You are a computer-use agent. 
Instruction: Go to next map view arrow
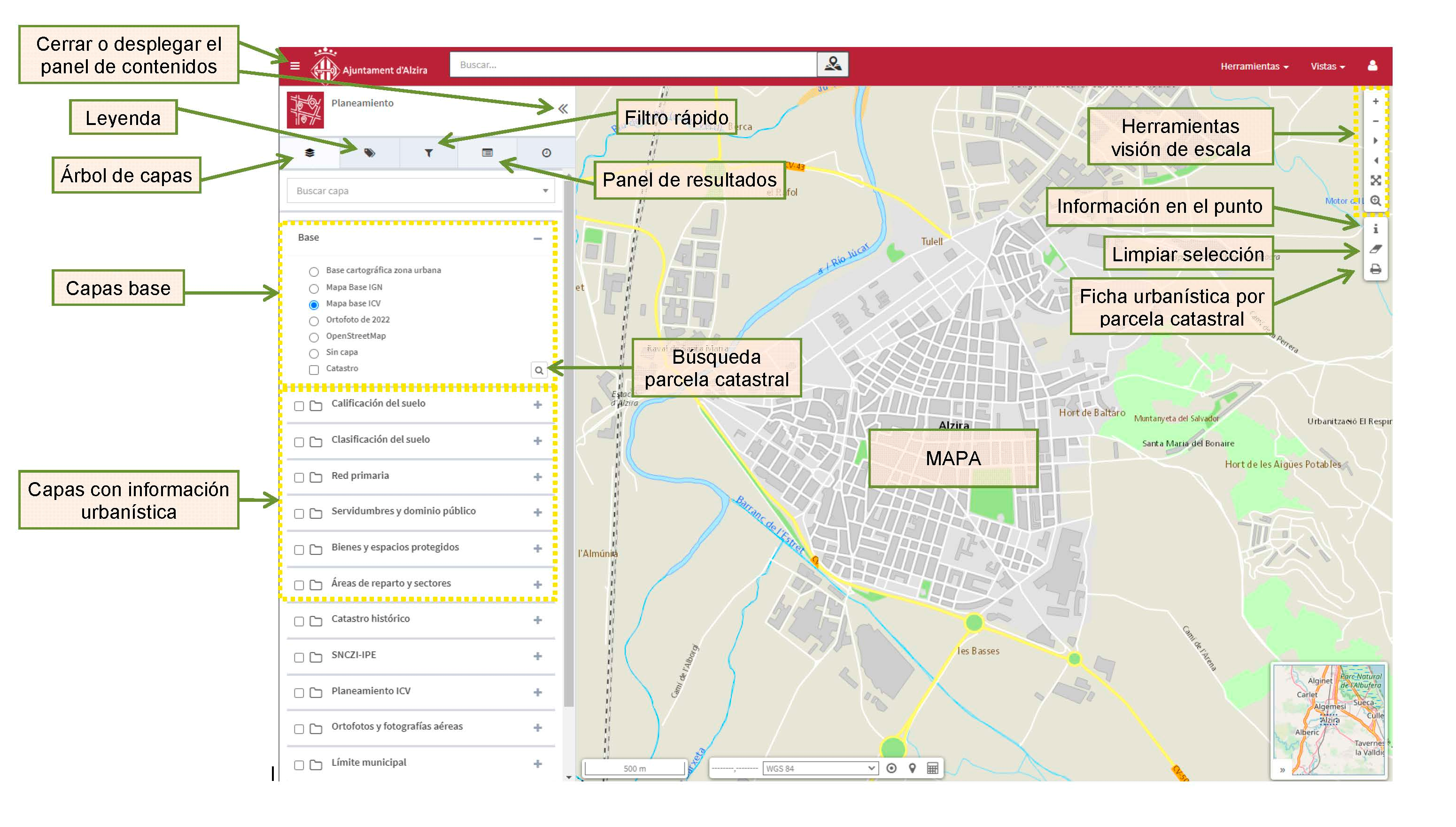pos(1375,140)
